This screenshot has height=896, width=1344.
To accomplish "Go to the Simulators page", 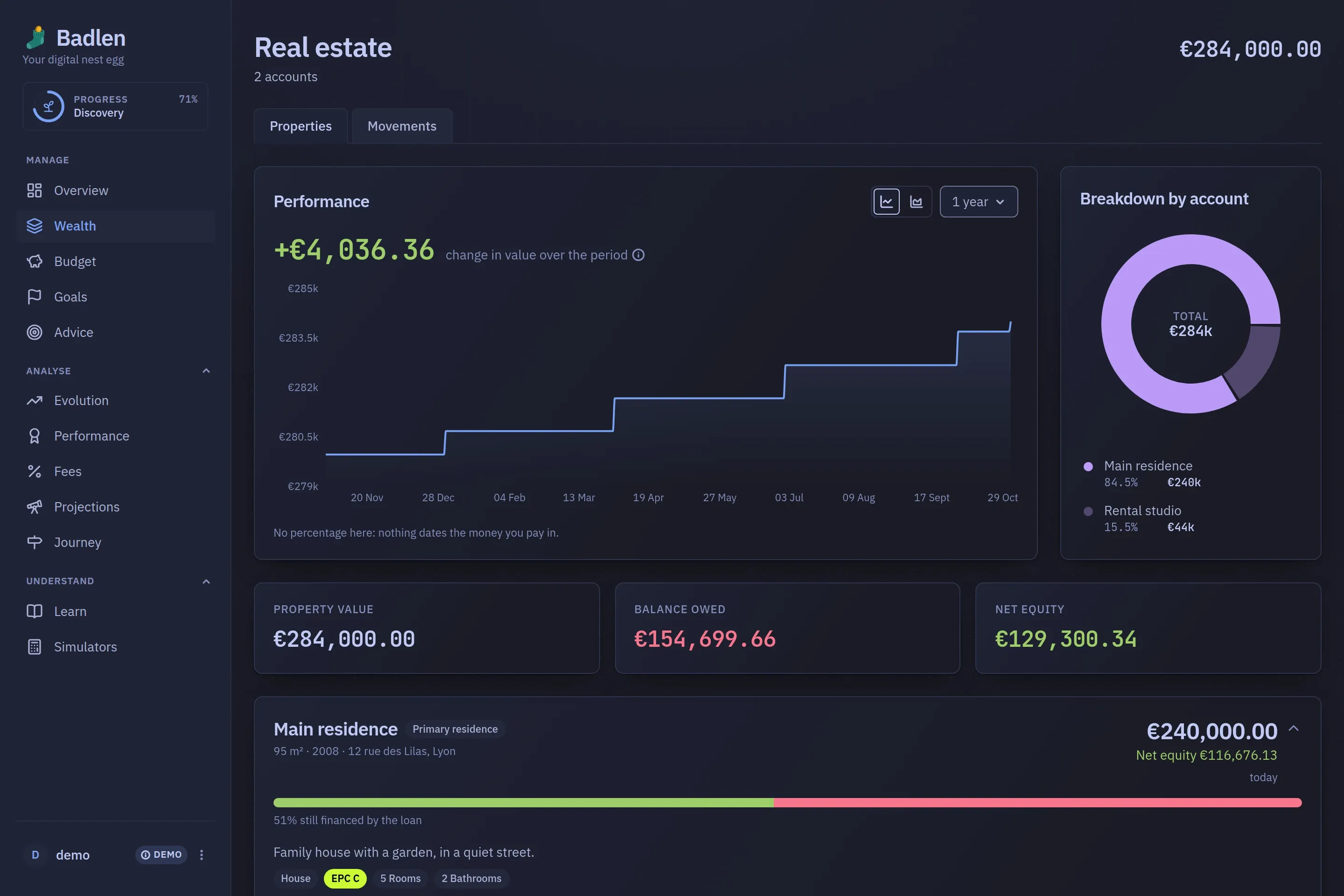I will click(116, 647).
